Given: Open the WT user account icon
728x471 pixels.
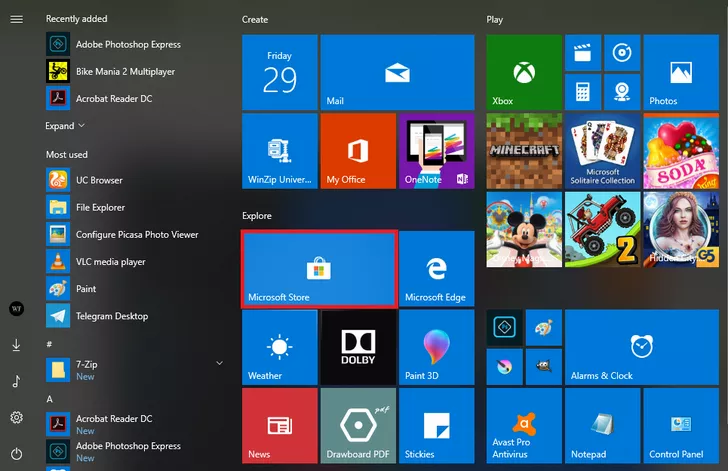Looking at the screenshot, I should coord(16,308).
